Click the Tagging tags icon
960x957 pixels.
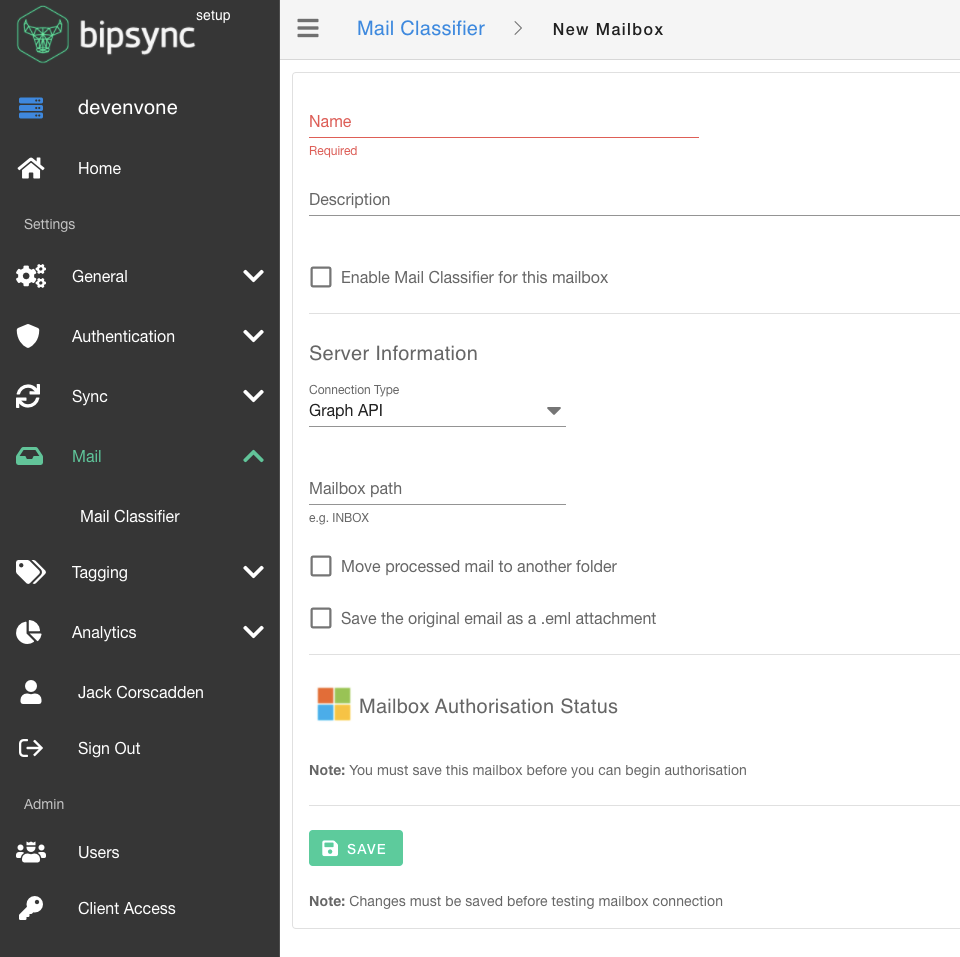tap(31, 572)
